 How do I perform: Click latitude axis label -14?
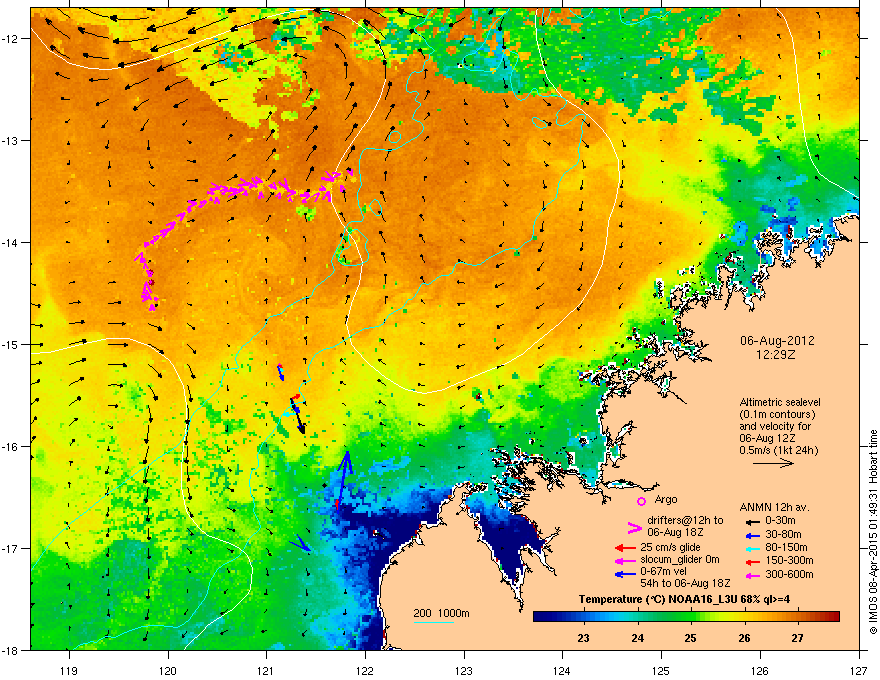pyautogui.click(x=11, y=242)
